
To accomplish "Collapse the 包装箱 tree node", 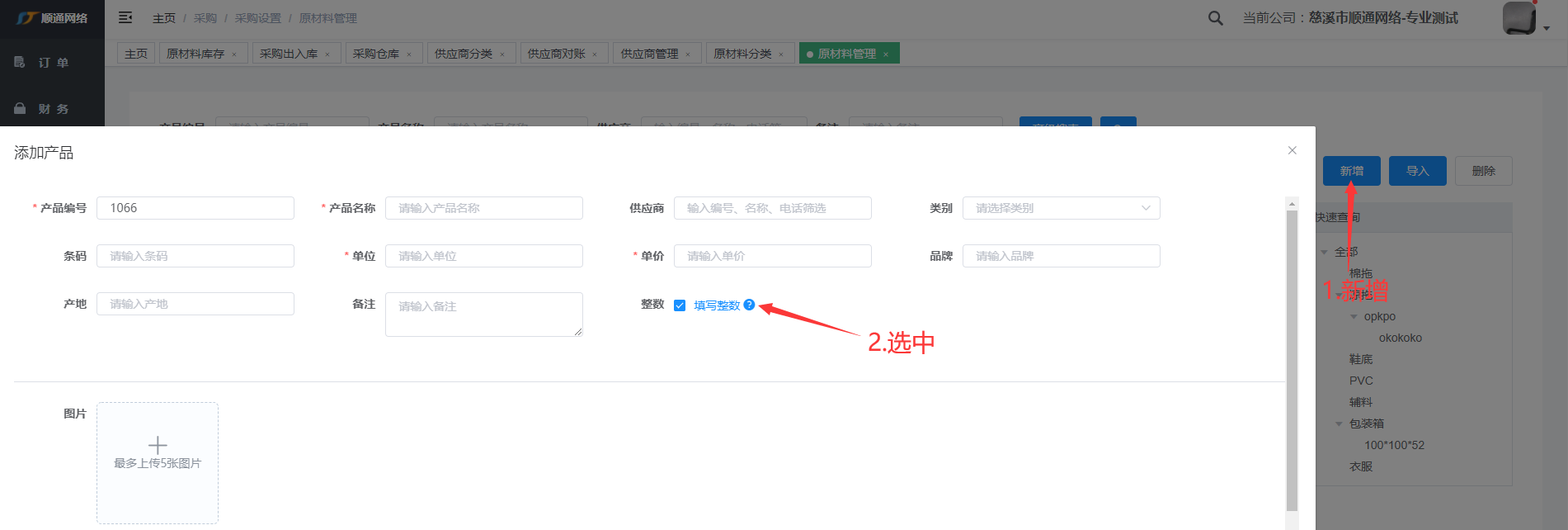I will pos(1339,424).
